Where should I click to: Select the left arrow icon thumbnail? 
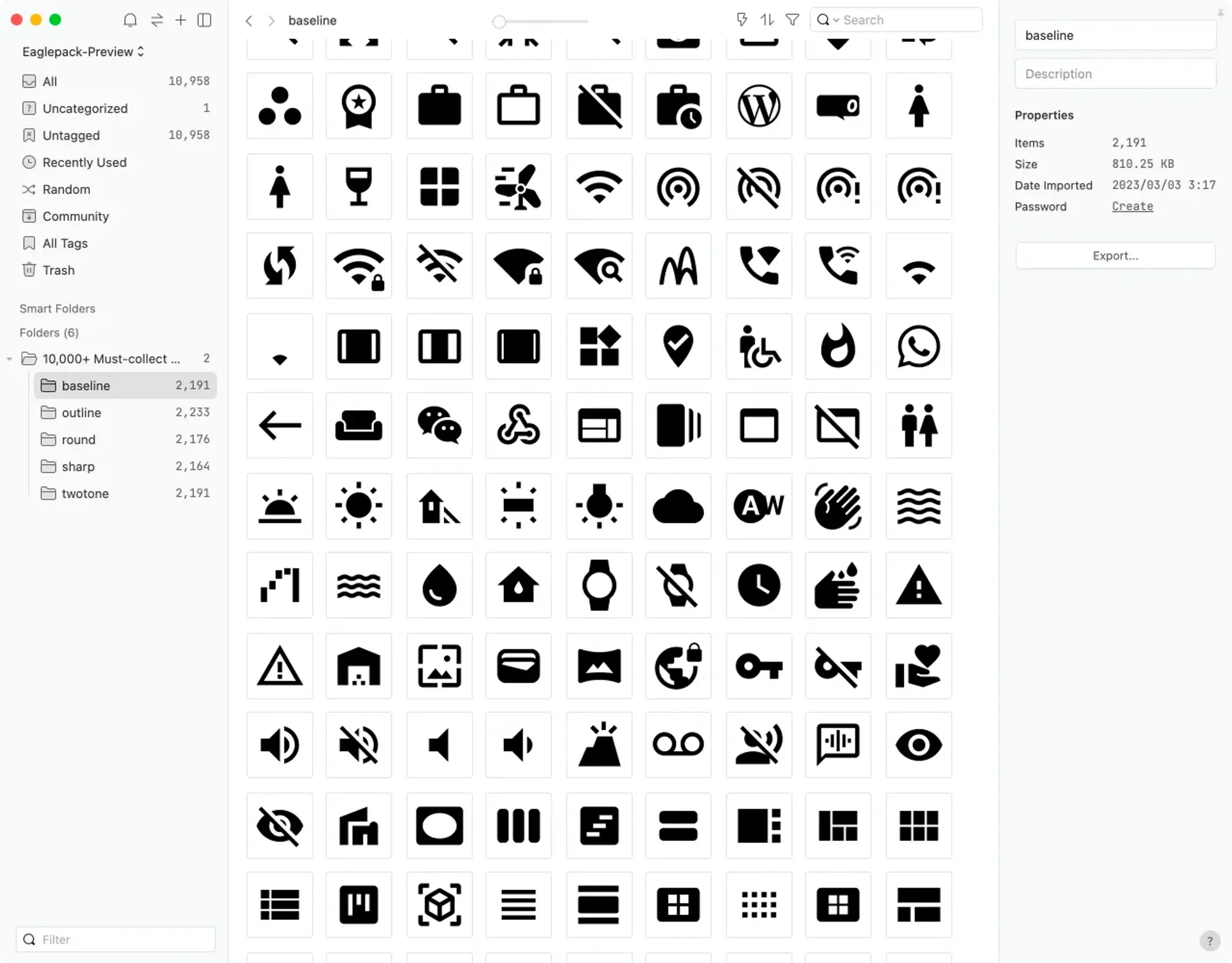pos(280,425)
